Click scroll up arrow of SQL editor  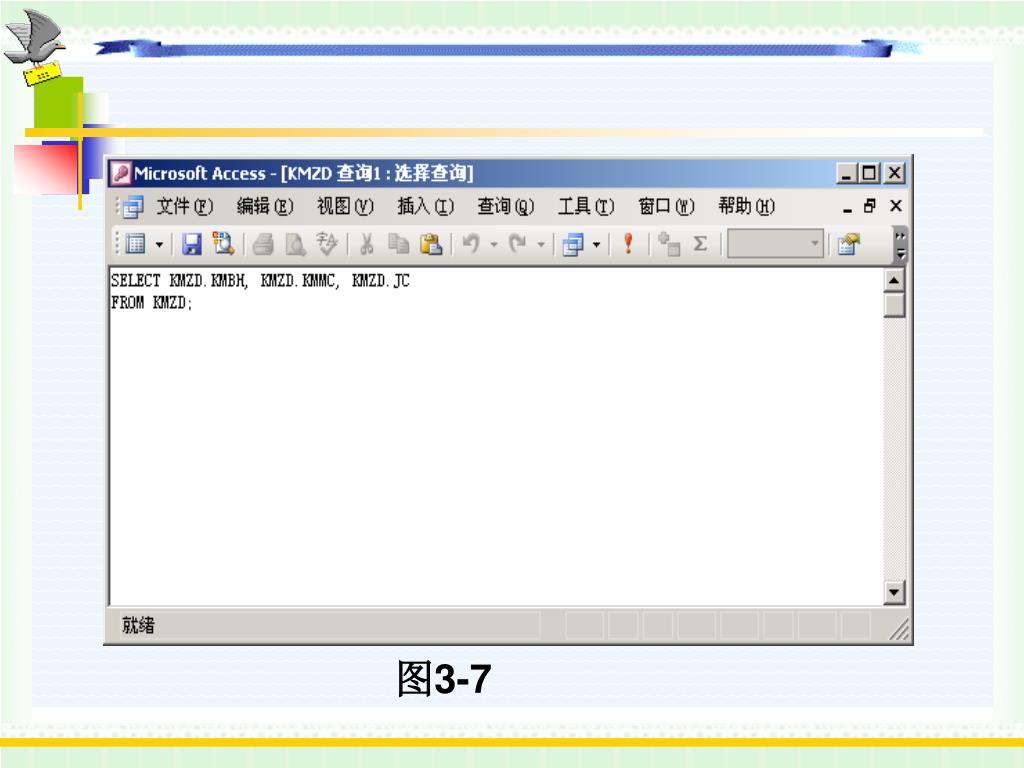click(x=894, y=281)
